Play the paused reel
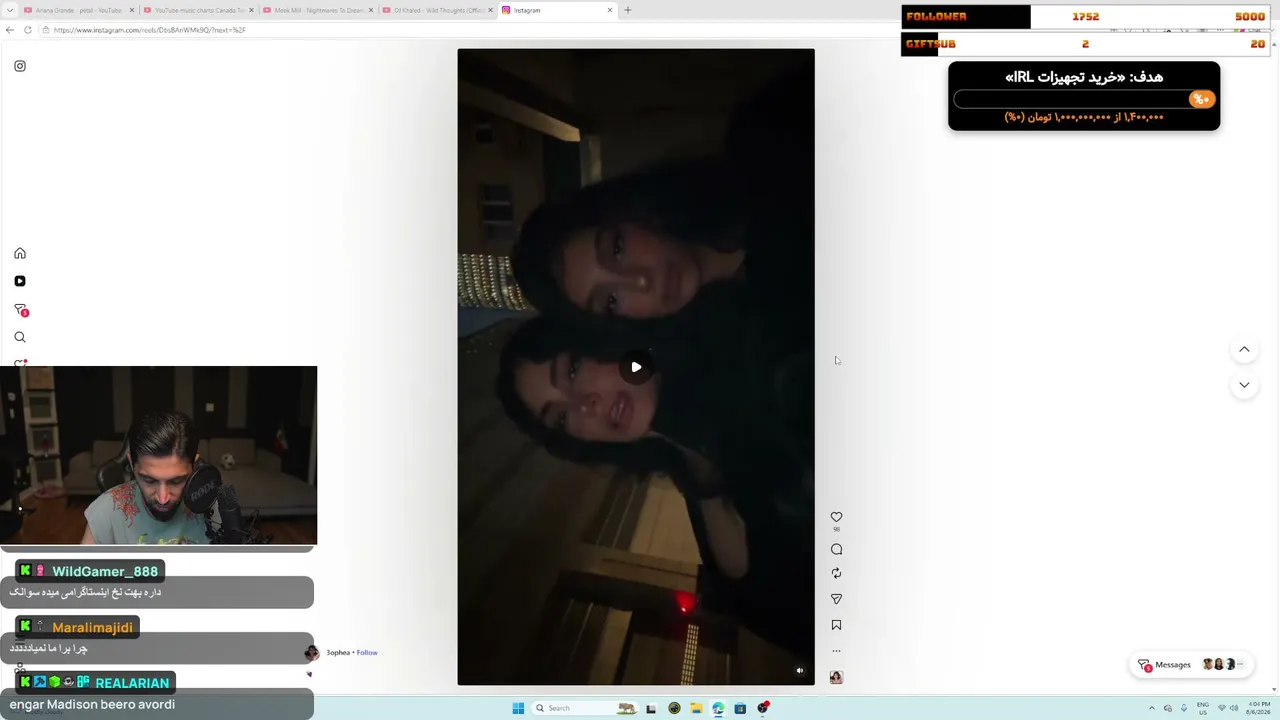Screen dimensions: 1280x720 tap(636, 367)
